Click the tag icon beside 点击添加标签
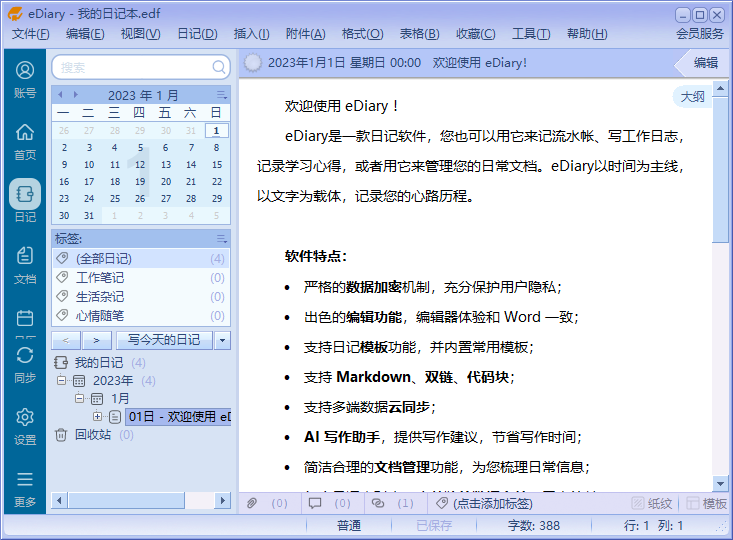Screen dimensions: 733x540 coord(442,503)
